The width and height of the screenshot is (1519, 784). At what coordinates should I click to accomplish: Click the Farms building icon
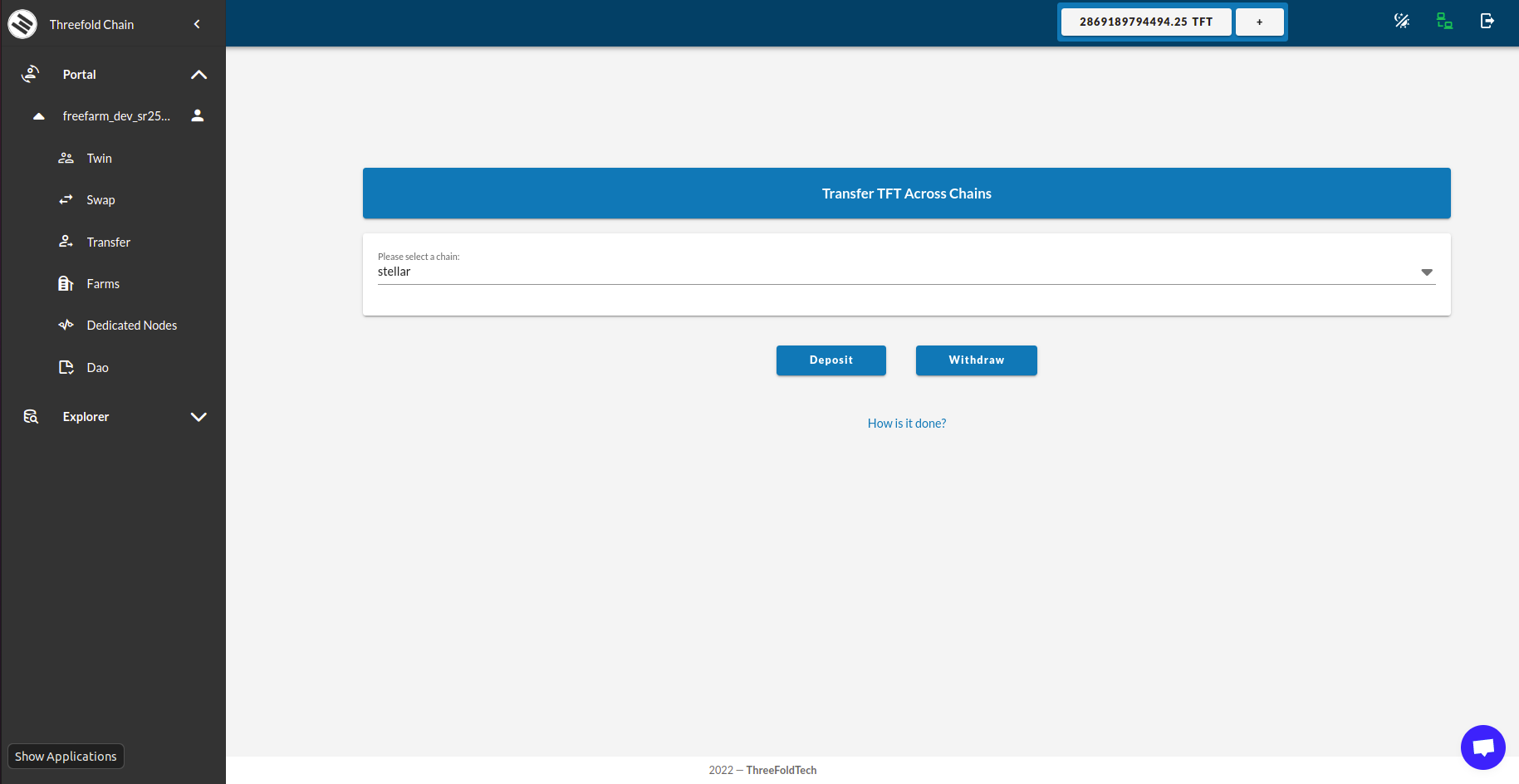[x=66, y=284]
